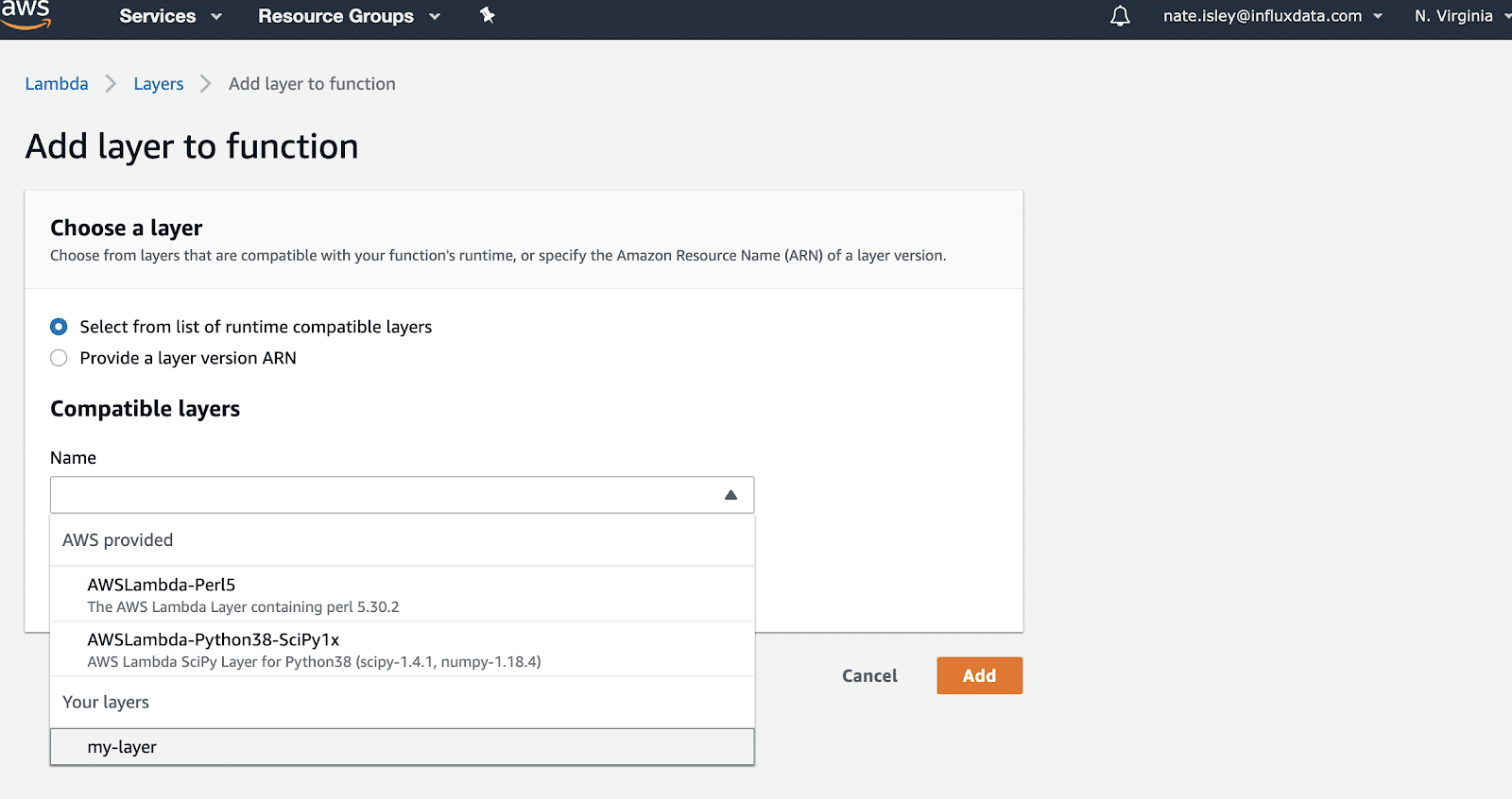Viewport: 1512px width, 799px height.
Task: Select 'Provide a layer version ARN' option
Action: pyautogui.click(x=59, y=358)
